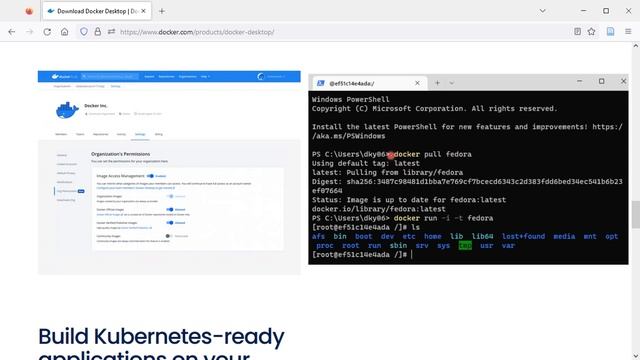Click the 'lib64' entry in ls output
The width and height of the screenshot is (640, 360).
482,236
